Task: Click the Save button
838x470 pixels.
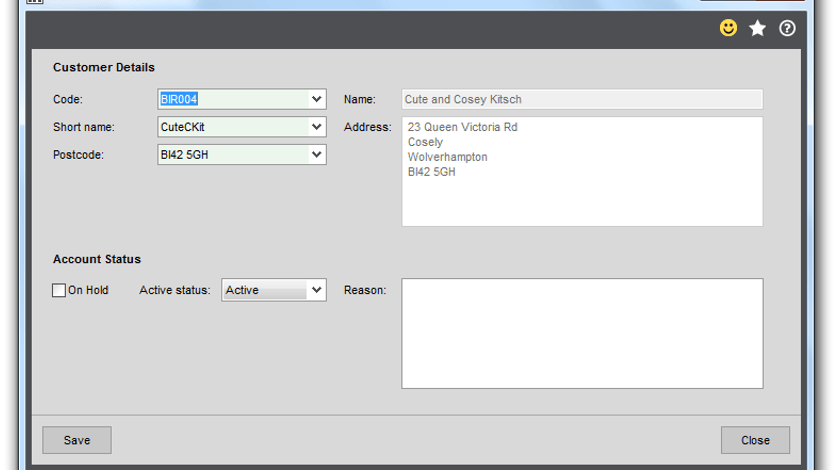Action: click(77, 440)
